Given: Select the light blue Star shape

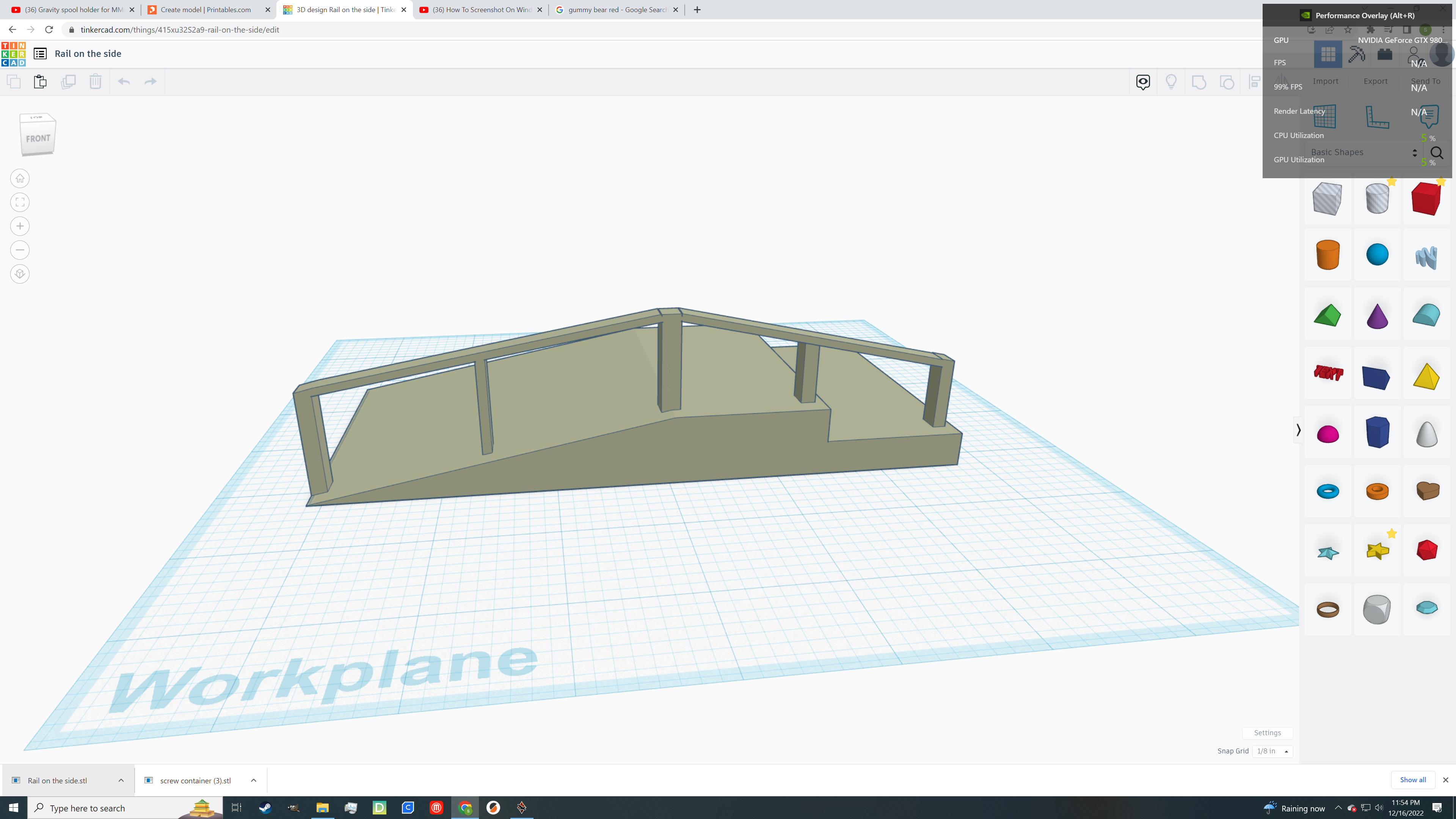Looking at the screenshot, I should point(1328,552).
